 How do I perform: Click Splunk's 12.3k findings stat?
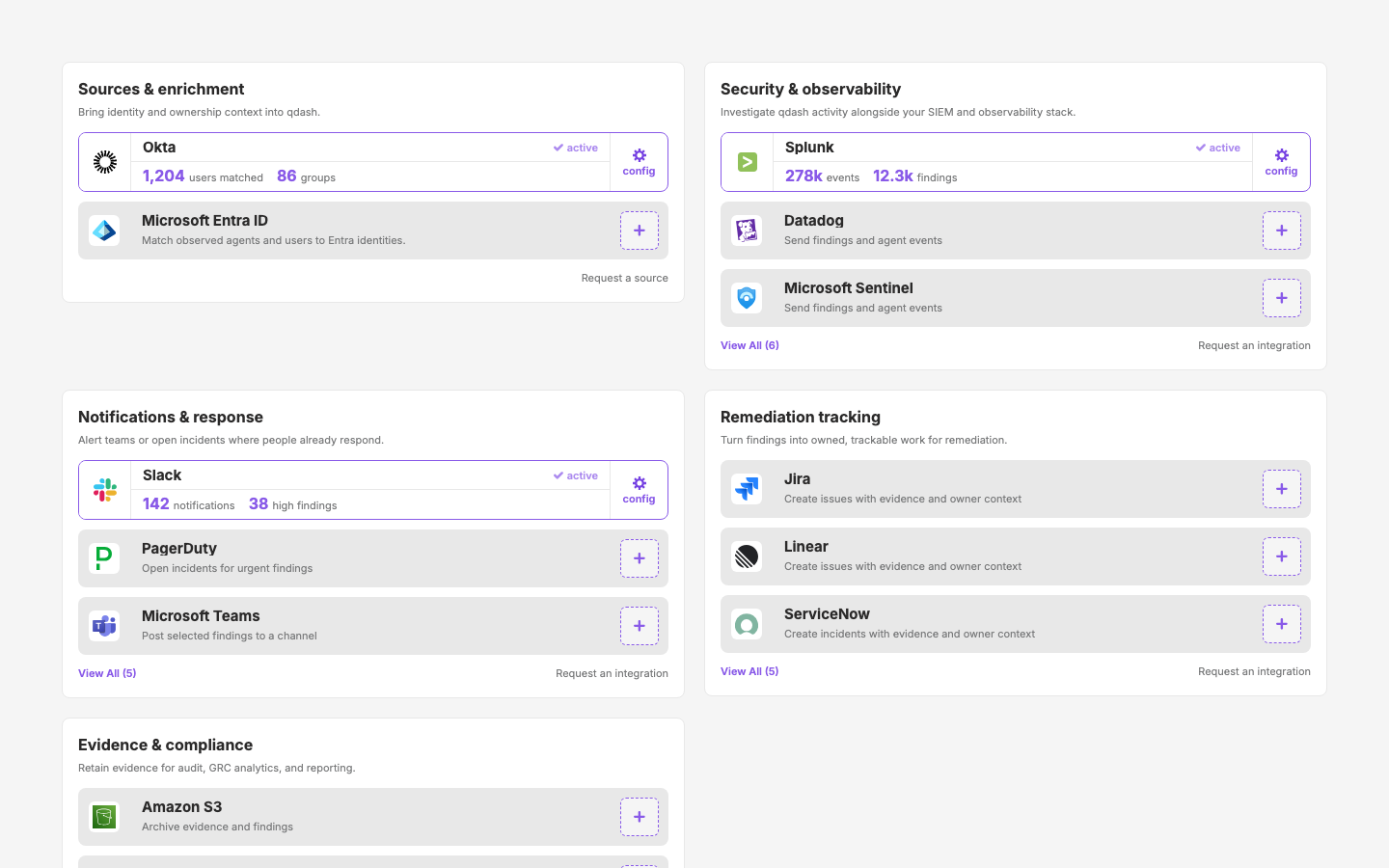[x=914, y=176]
